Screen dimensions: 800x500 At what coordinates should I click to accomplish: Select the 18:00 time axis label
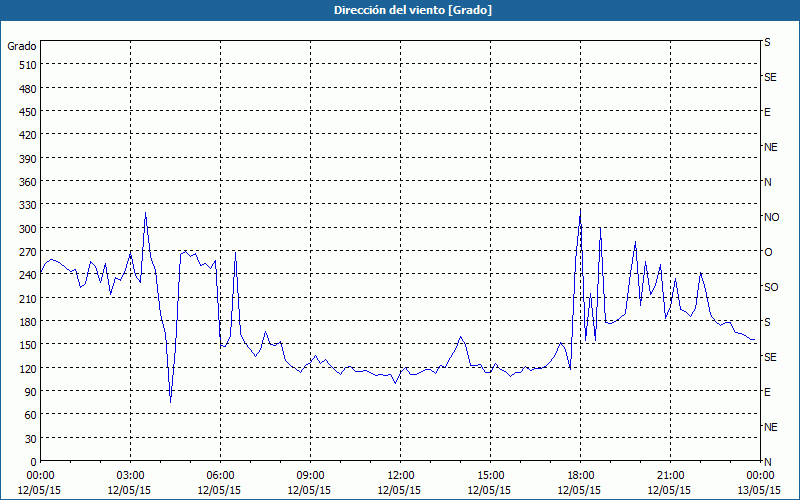581,476
